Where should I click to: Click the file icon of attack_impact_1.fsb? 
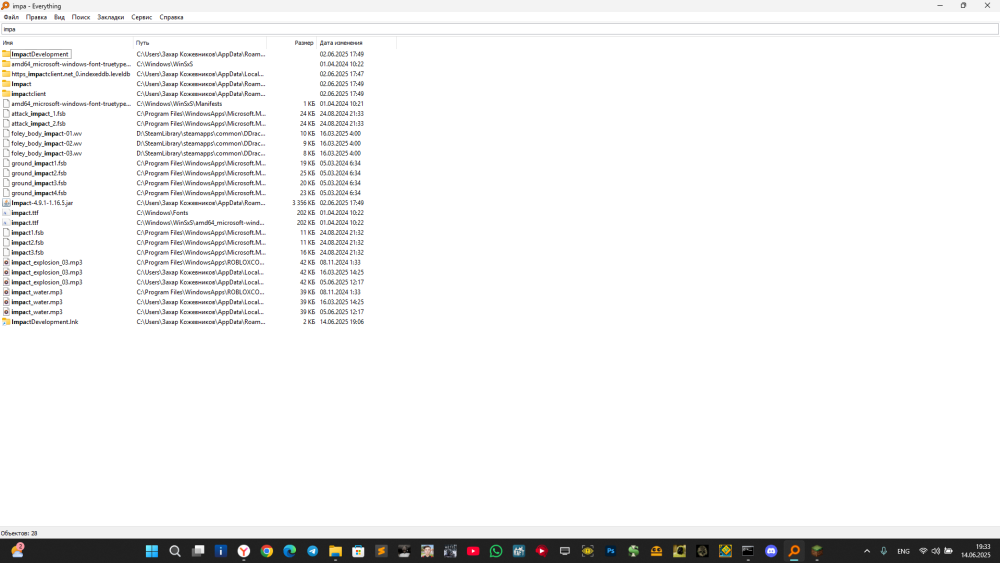tap(6, 113)
